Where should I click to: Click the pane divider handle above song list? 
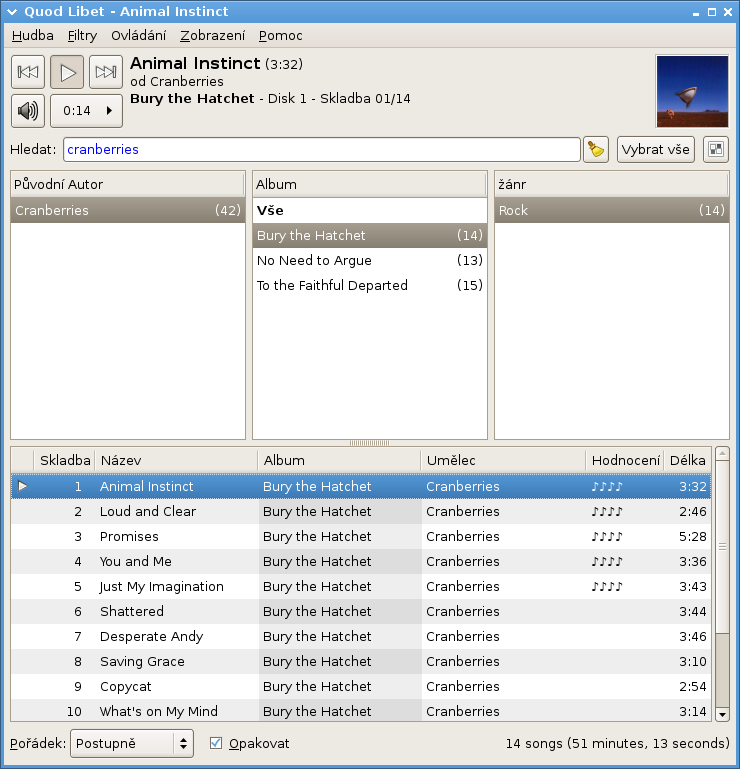click(x=369, y=443)
